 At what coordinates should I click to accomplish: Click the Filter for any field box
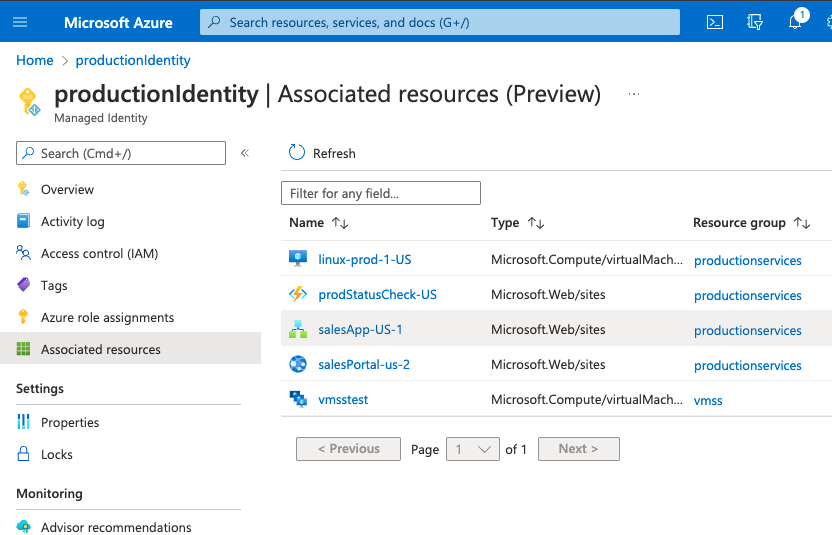[381, 193]
